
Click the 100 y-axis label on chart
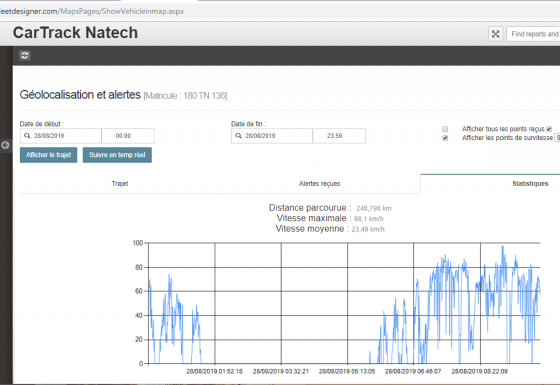click(x=138, y=243)
